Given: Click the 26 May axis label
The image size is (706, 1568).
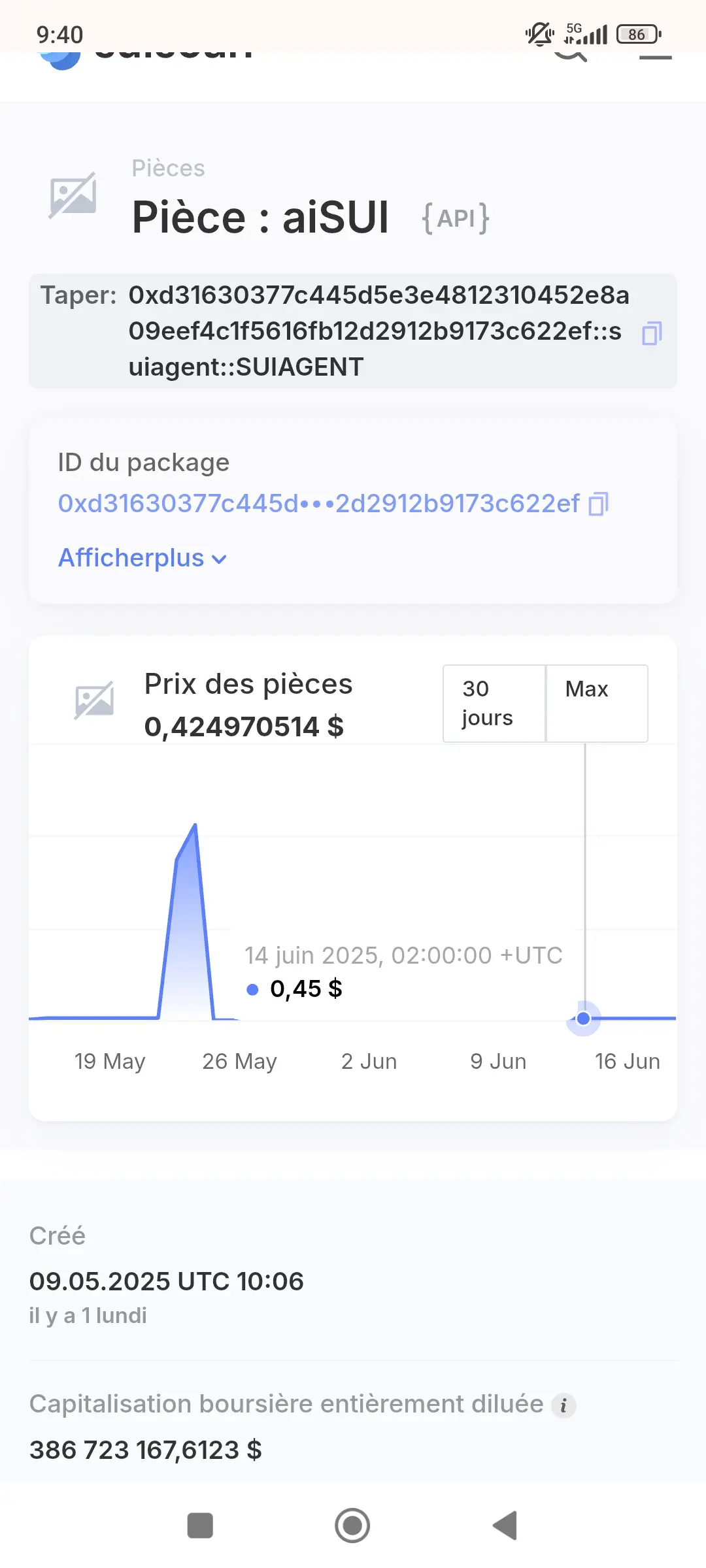Looking at the screenshot, I should click(239, 1061).
